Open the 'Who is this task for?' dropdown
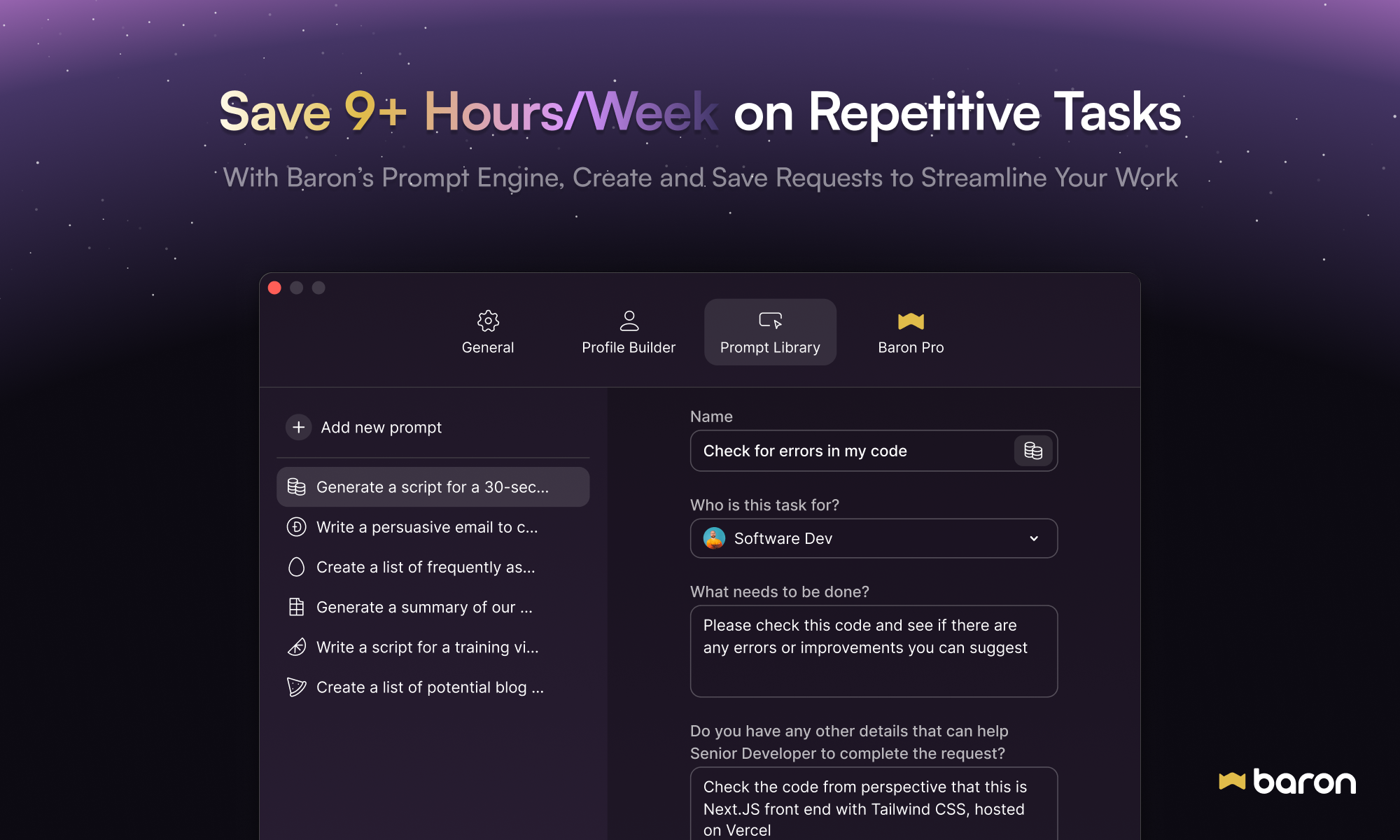Viewport: 1400px width, 840px height. tap(873, 538)
